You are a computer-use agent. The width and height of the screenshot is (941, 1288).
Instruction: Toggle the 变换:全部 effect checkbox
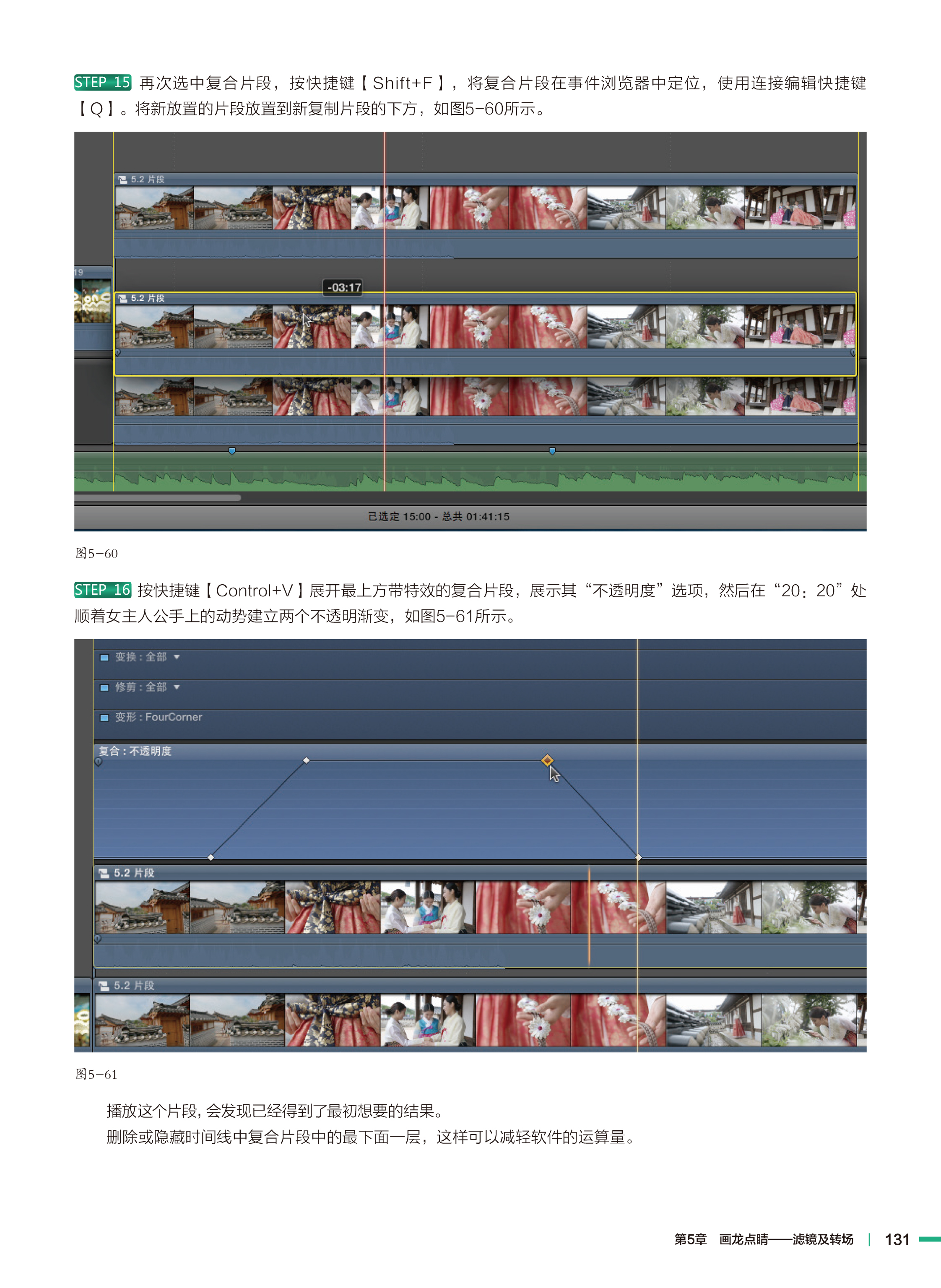[x=104, y=657]
